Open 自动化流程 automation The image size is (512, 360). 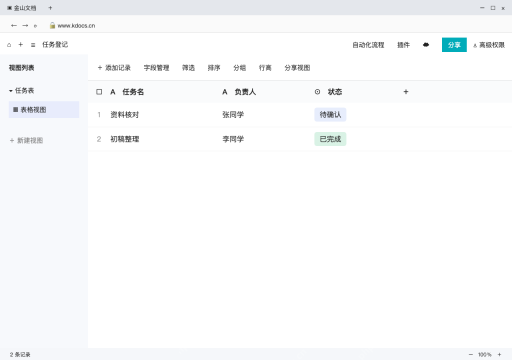coord(368,45)
